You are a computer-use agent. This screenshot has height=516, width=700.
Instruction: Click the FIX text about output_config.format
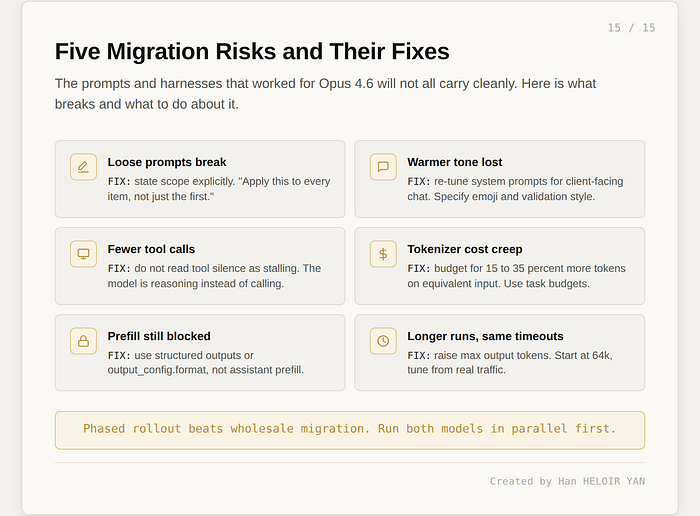click(x=205, y=362)
